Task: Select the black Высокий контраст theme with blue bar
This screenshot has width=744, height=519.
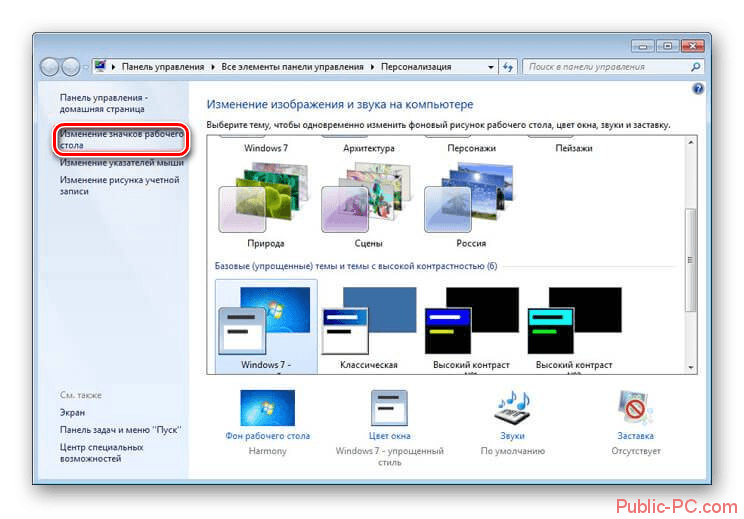Action: pyautogui.click(x=471, y=326)
